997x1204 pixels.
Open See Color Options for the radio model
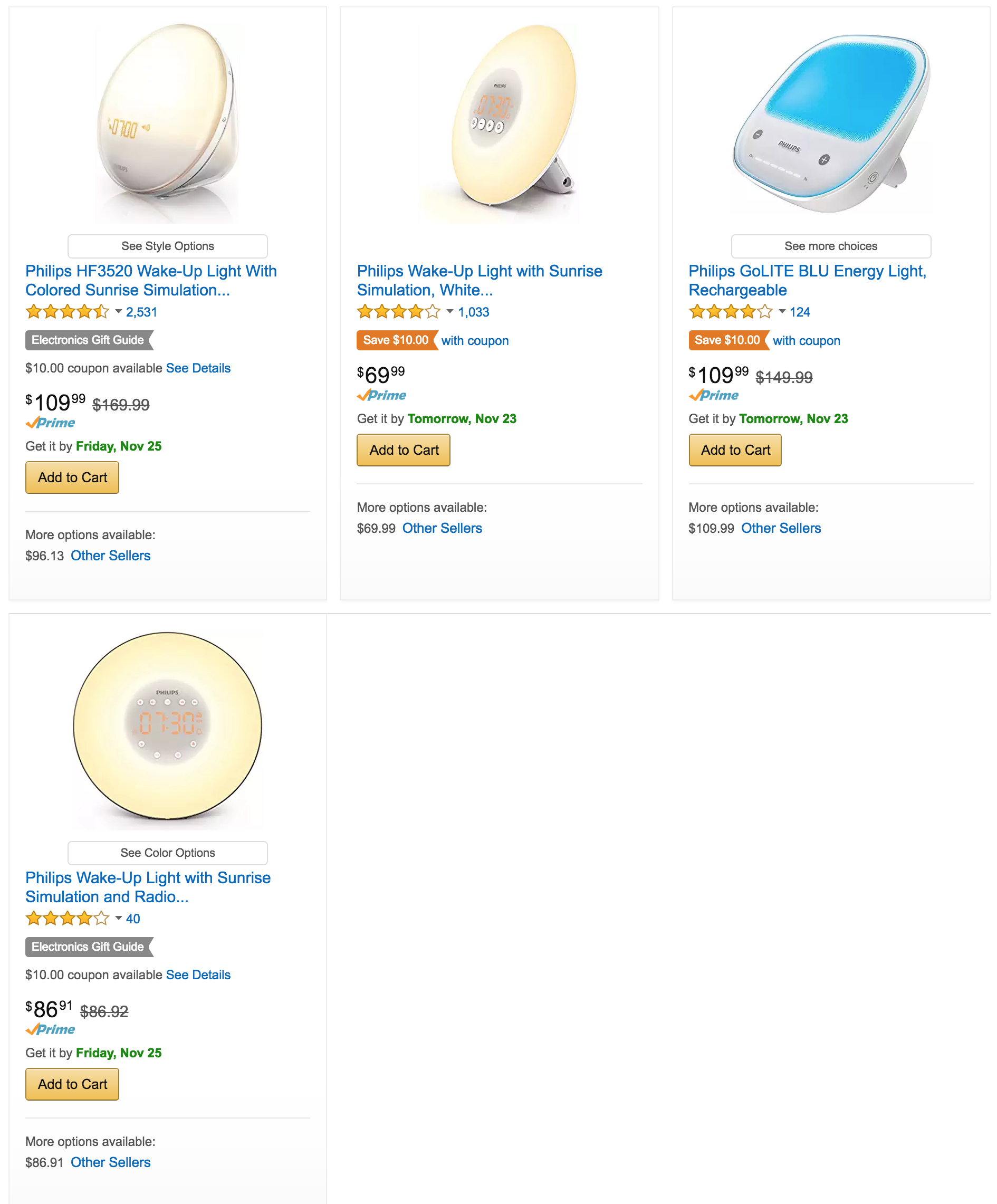point(167,853)
